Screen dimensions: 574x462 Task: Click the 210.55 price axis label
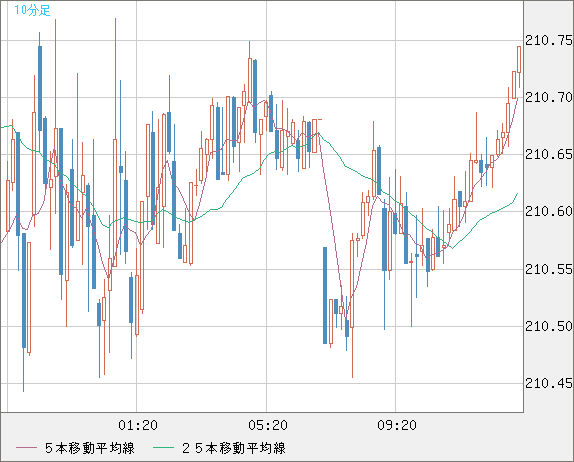click(549, 269)
